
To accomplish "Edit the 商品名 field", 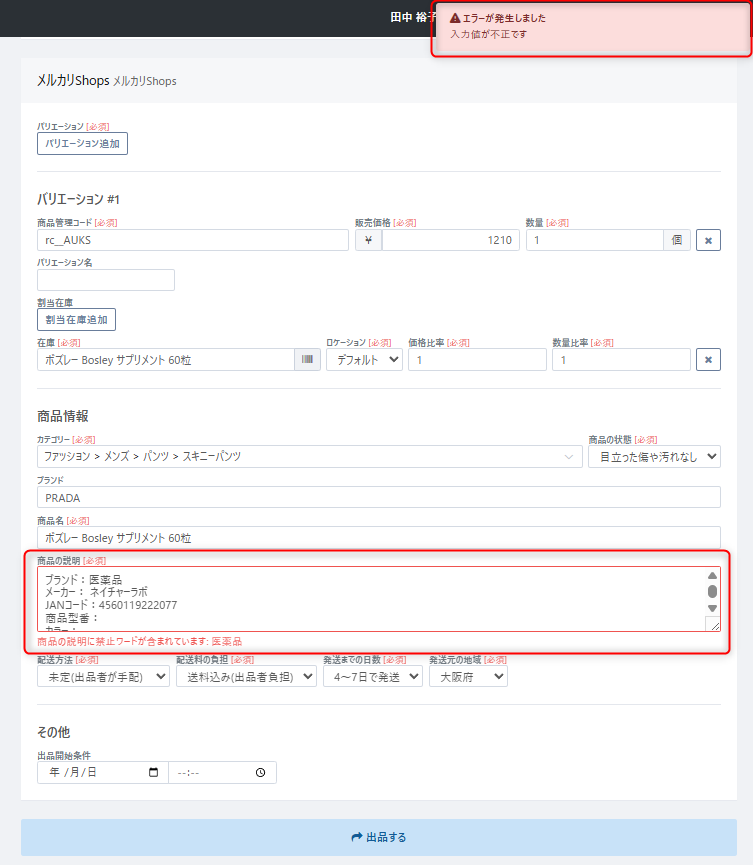I will [378, 538].
